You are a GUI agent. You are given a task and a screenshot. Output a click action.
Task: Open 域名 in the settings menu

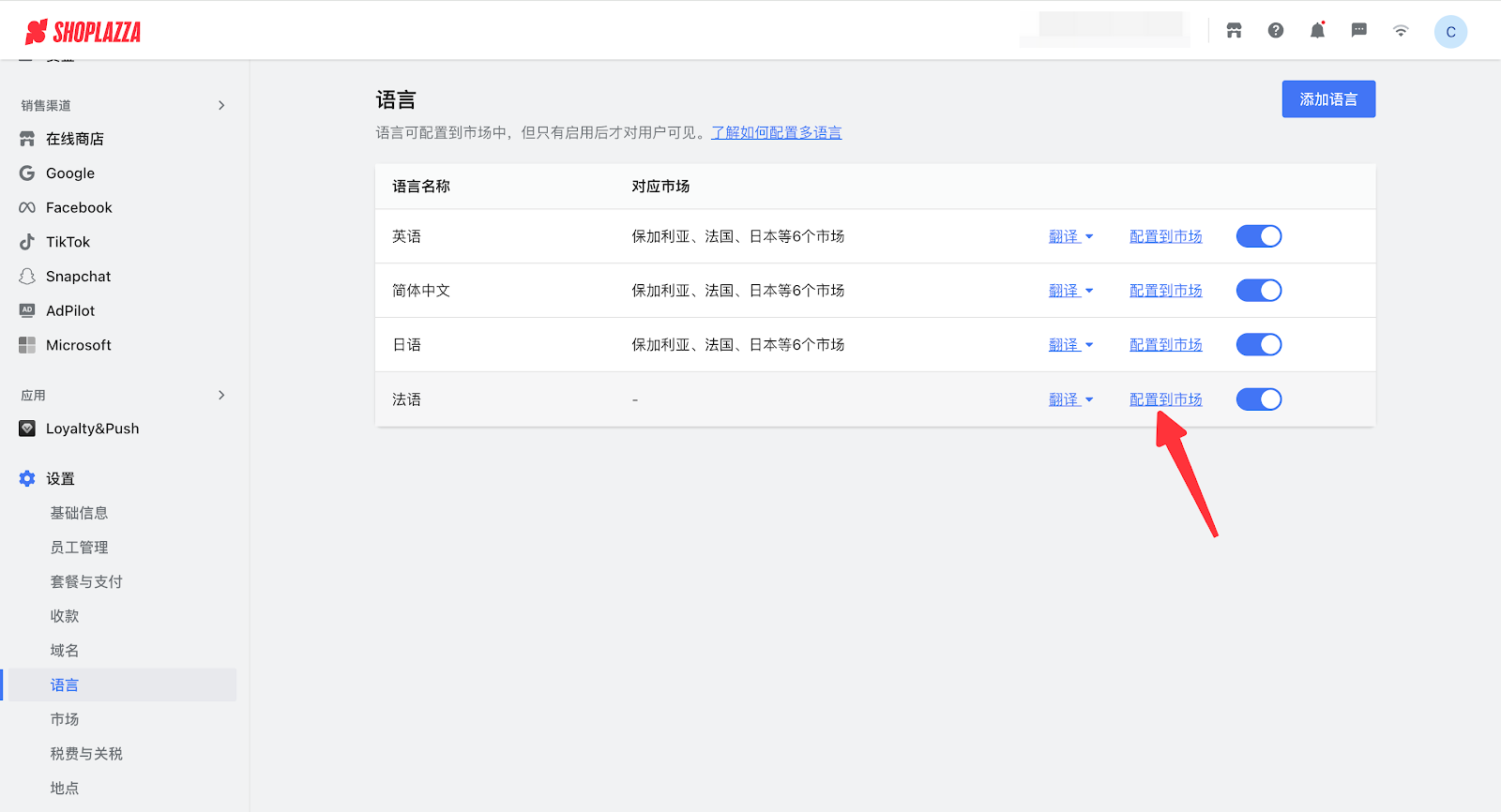pos(65,651)
